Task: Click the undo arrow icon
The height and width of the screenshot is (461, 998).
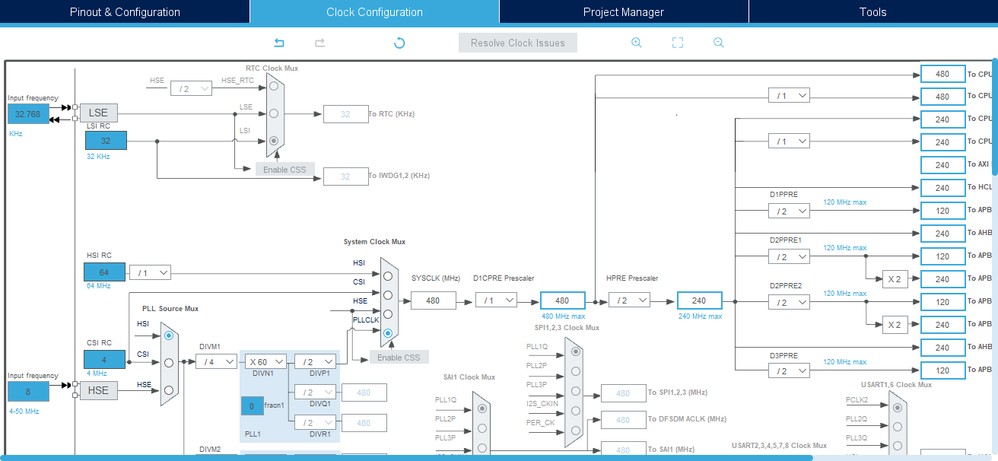Action: tap(279, 43)
